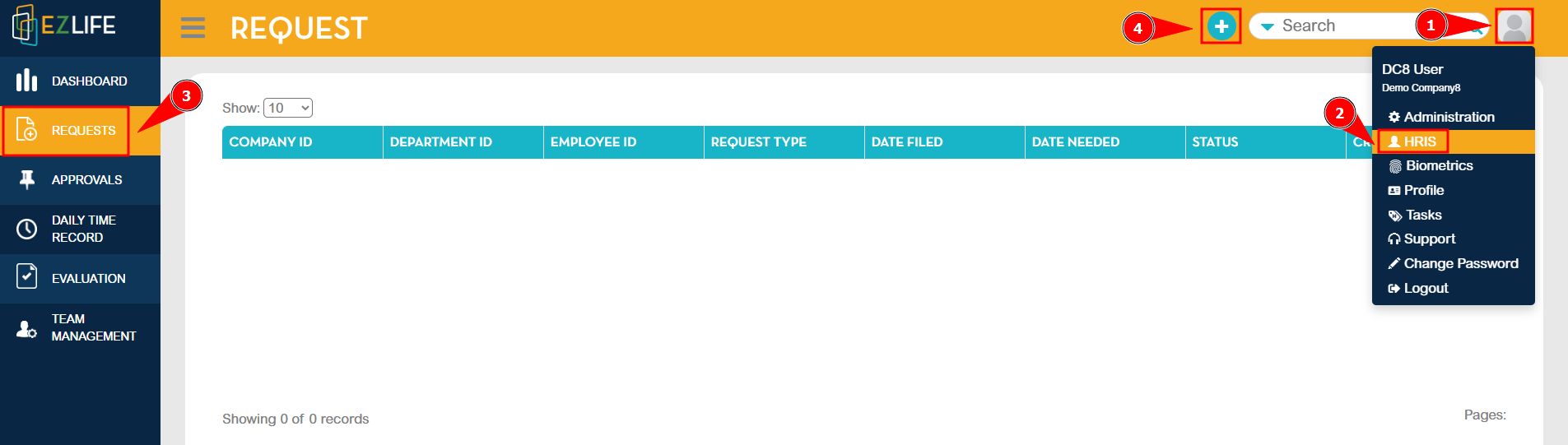Open Requests in sidebar

80,130
